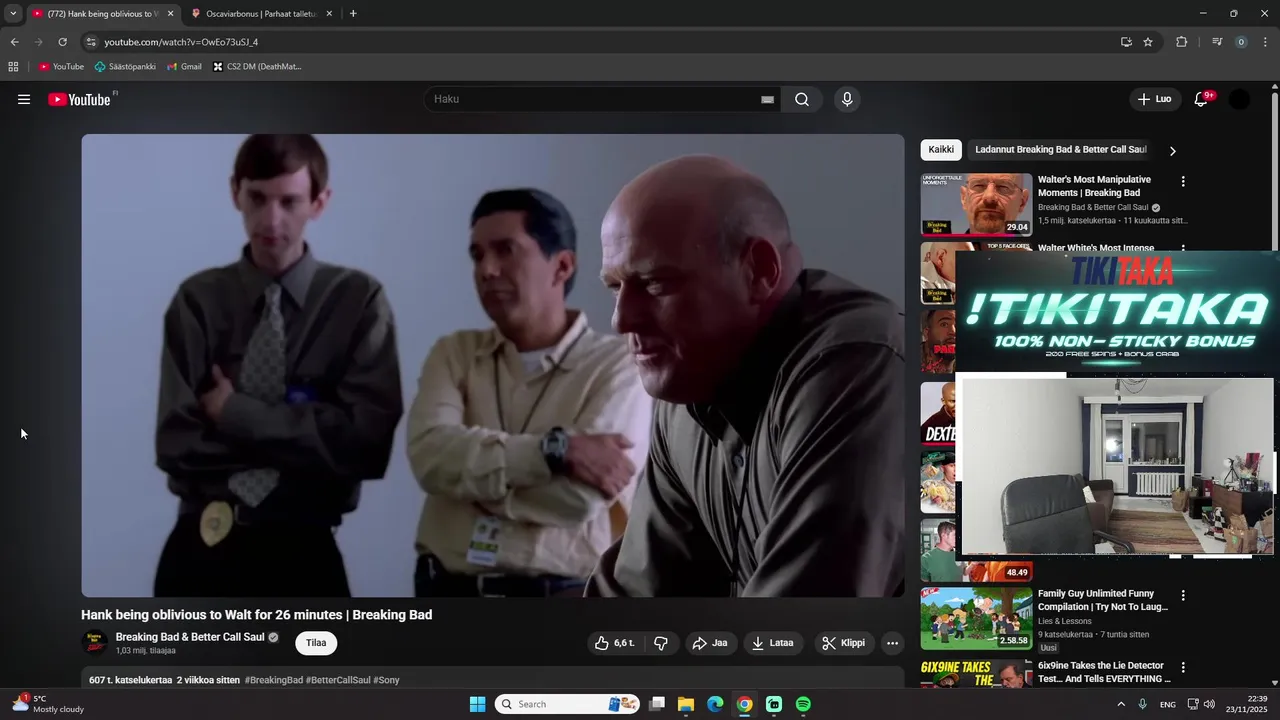Open the YouTube bookmark
The height and width of the screenshot is (720, 1280).
point(61,67)
